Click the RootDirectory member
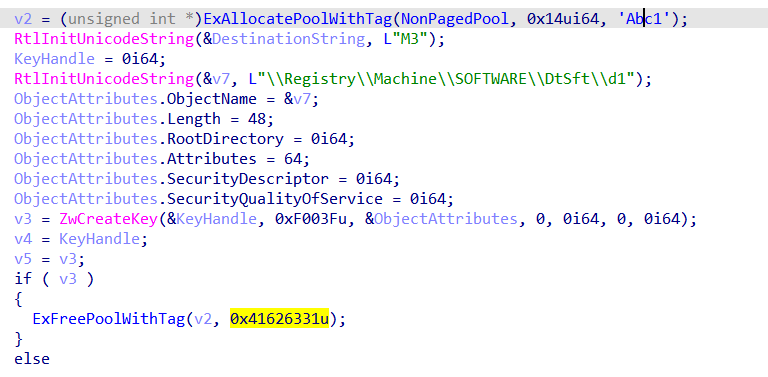 (225, 139)
